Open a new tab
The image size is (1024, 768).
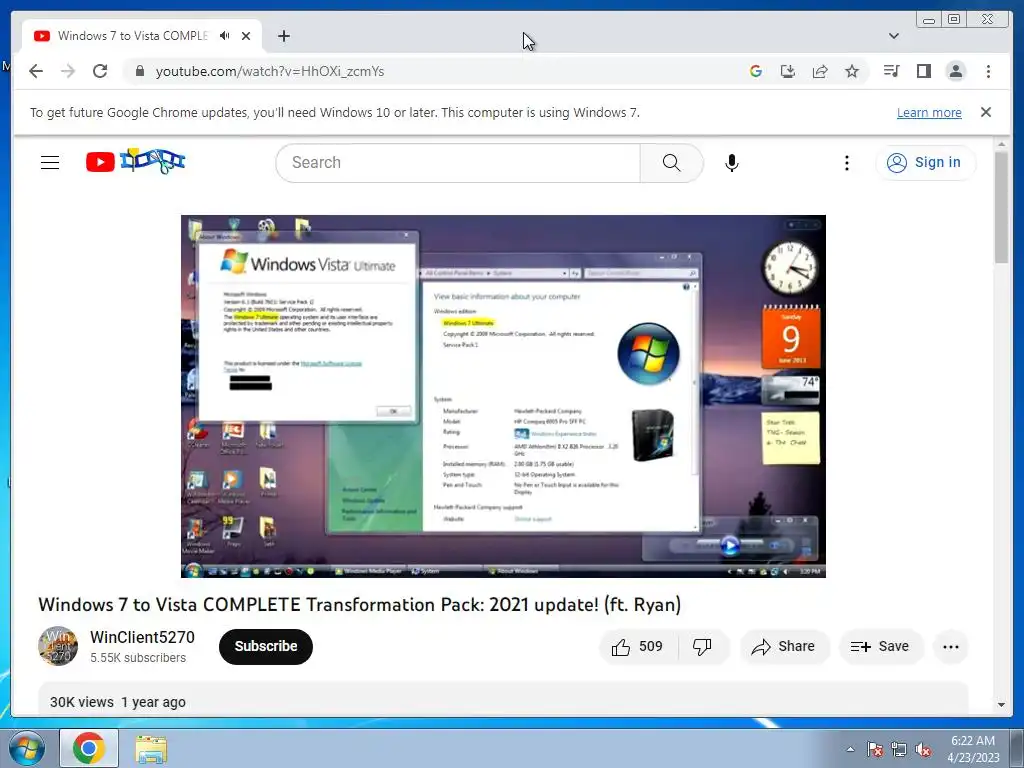coord(283,36)
